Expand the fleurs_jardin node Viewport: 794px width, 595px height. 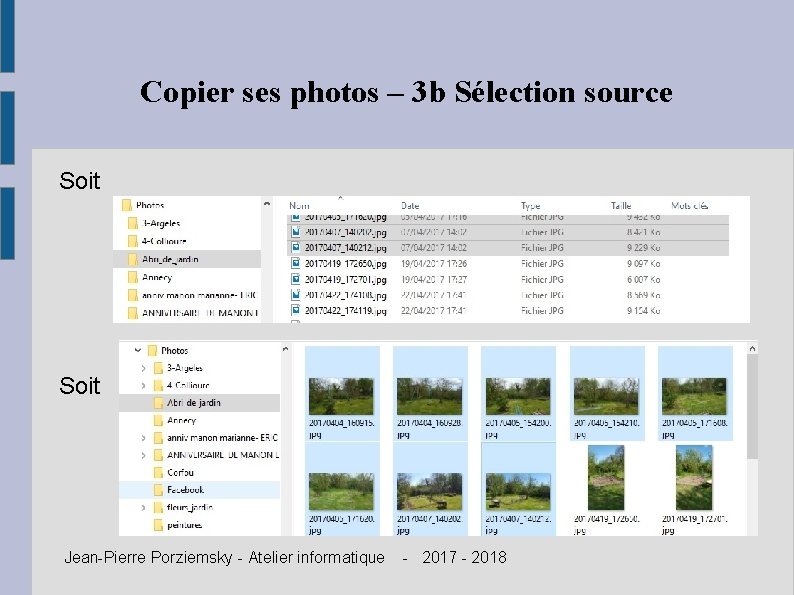pyautogui.click(x=143, y=507)
